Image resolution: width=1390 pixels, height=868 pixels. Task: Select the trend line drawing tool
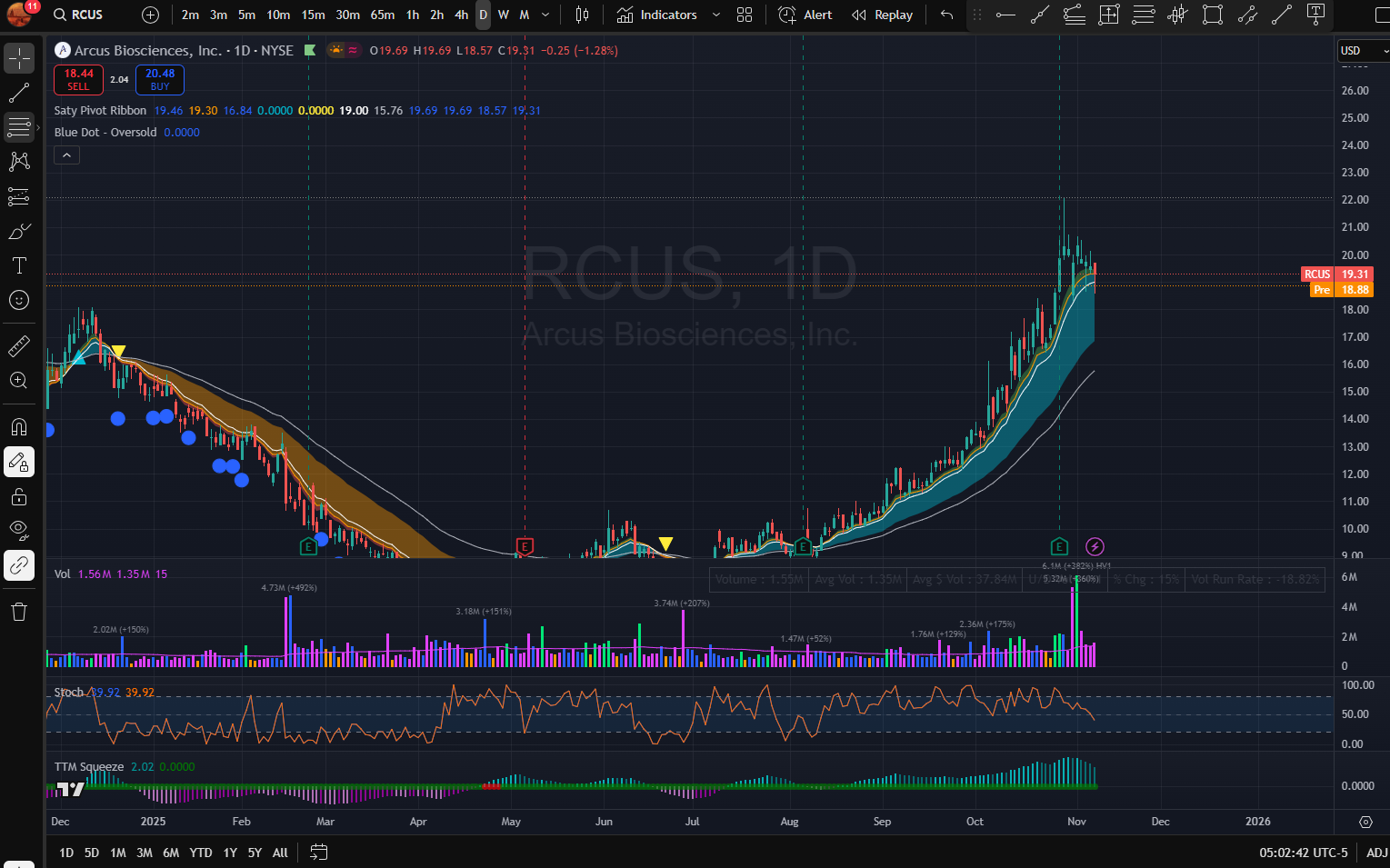19,93
